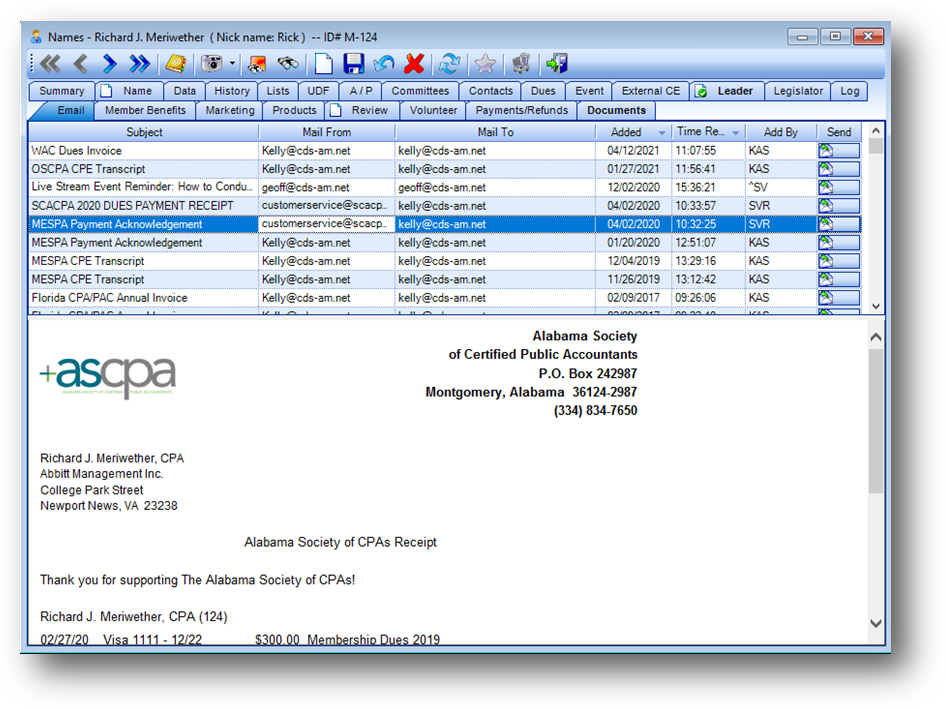Click the Time Received column sort arrow
Image resolution: width=946 pixels, height=709 pixels.
tap(736, 133)
